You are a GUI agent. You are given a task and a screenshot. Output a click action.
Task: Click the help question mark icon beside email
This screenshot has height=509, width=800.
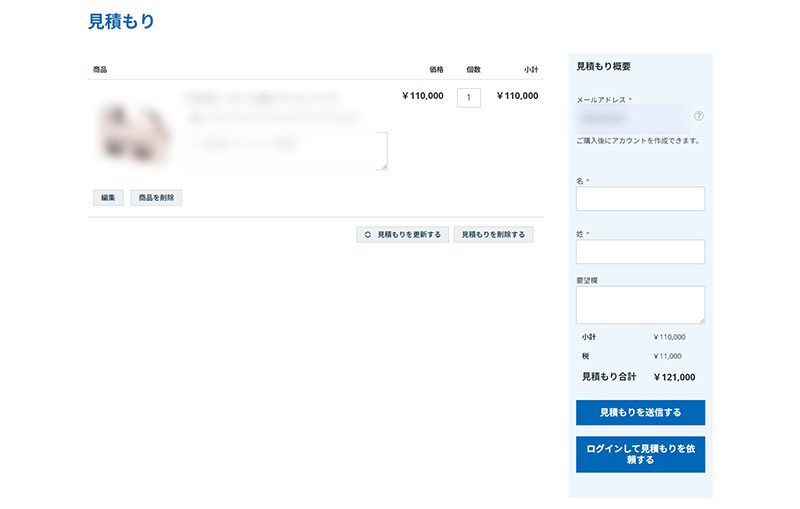pos(698,116)
